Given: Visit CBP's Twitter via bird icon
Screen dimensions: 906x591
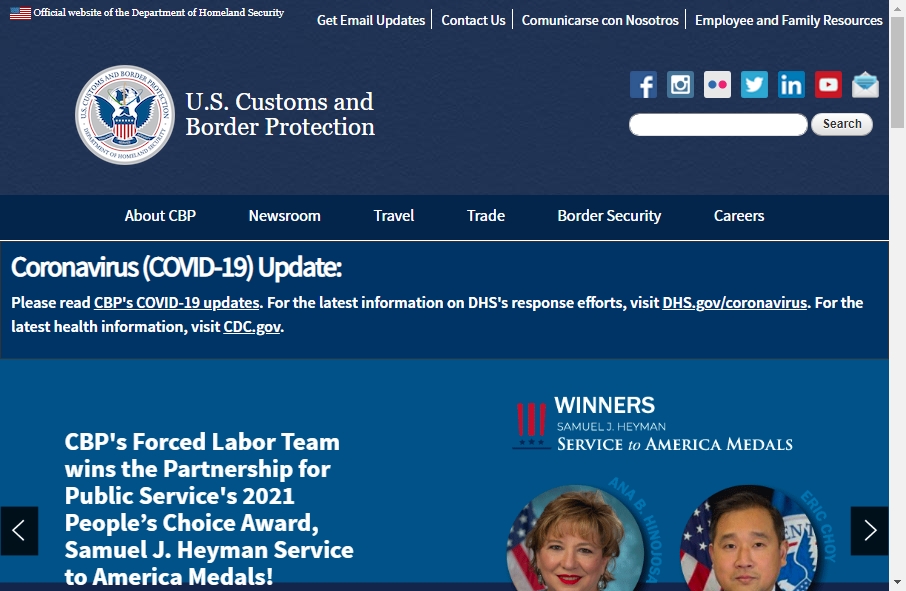Looking at the screenshot, I should coord(754,85).
